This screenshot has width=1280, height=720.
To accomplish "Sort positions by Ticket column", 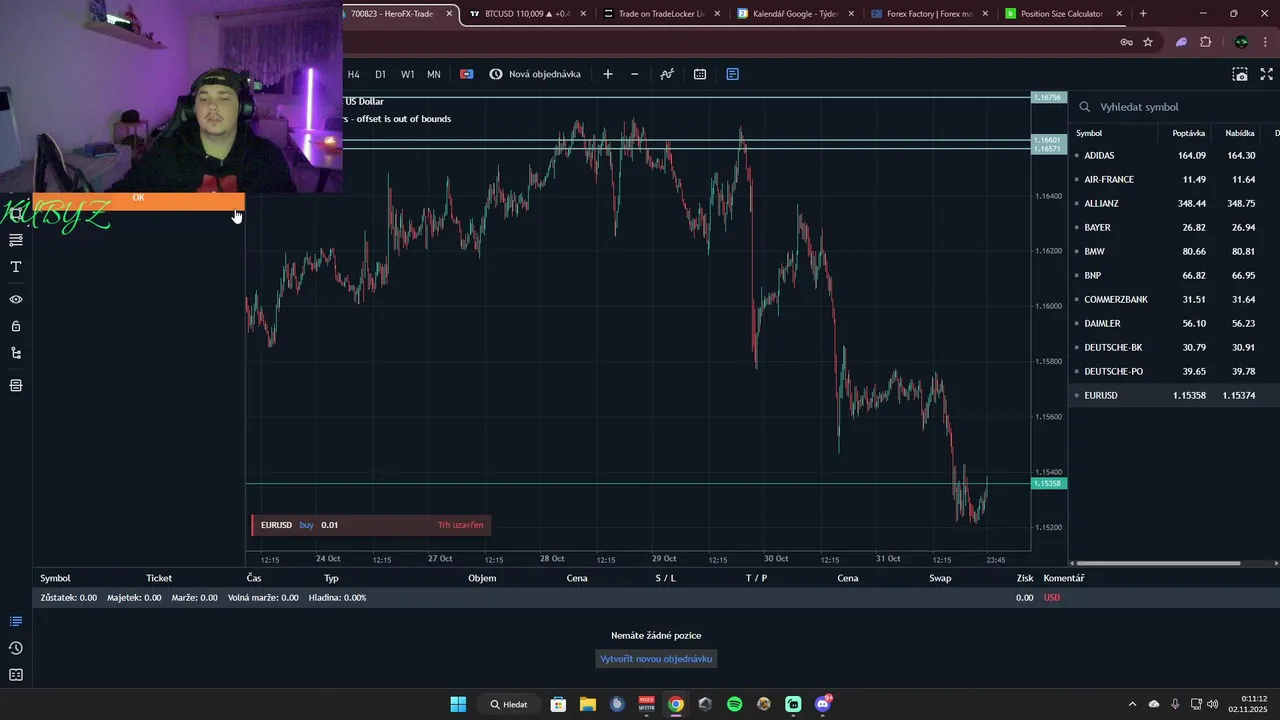I will pyautogui.click(x=159, y=578).
